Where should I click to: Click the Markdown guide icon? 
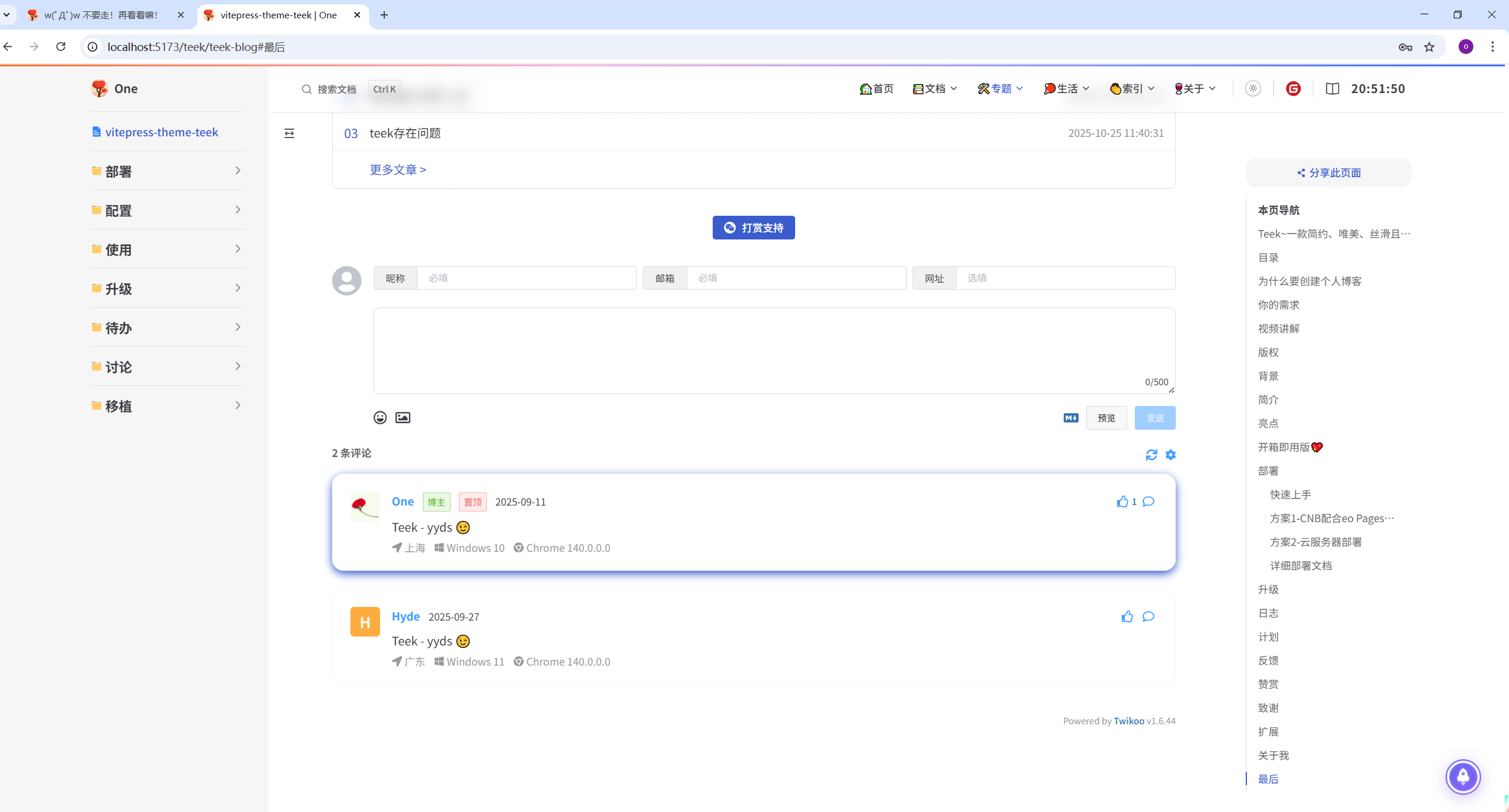click(x=1071, y=418)
